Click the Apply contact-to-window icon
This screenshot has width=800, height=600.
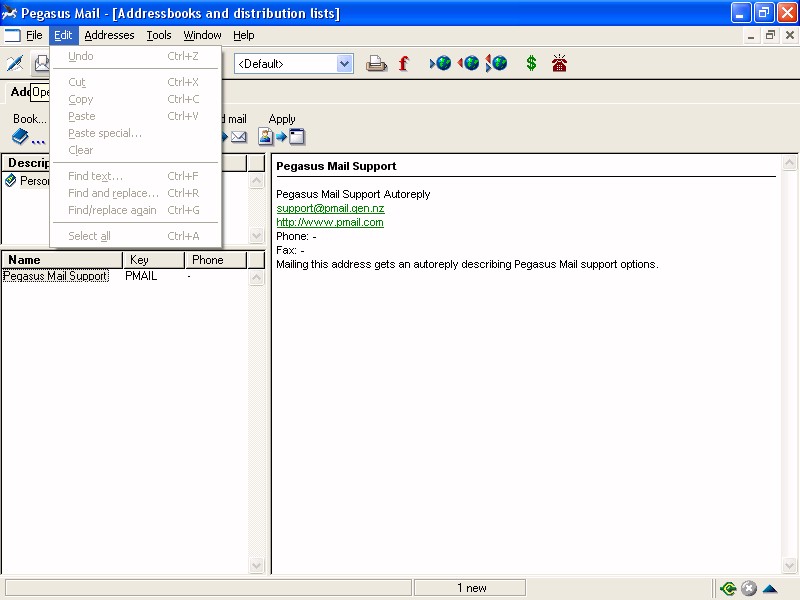pyautogui.click(x=282, y=137)
